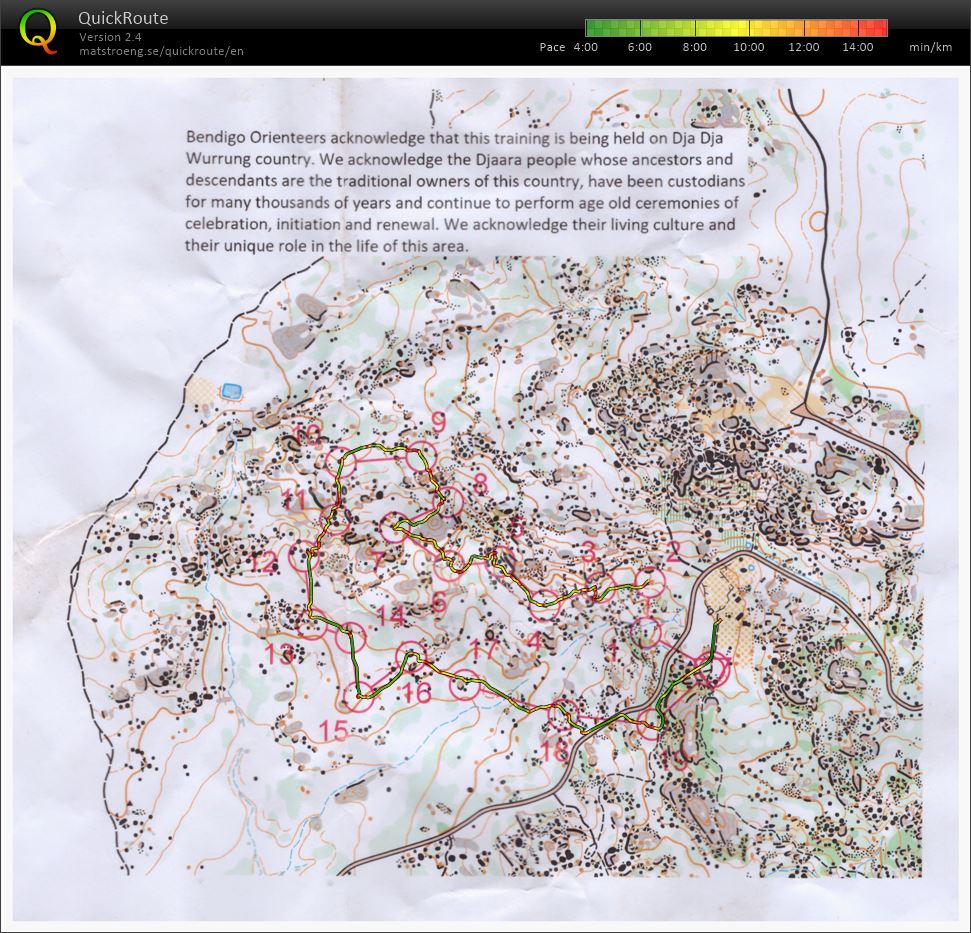Click the control circle for checkpoint 2
The height and width of the screenshot is (933, 971).
[x=651, y=582]
